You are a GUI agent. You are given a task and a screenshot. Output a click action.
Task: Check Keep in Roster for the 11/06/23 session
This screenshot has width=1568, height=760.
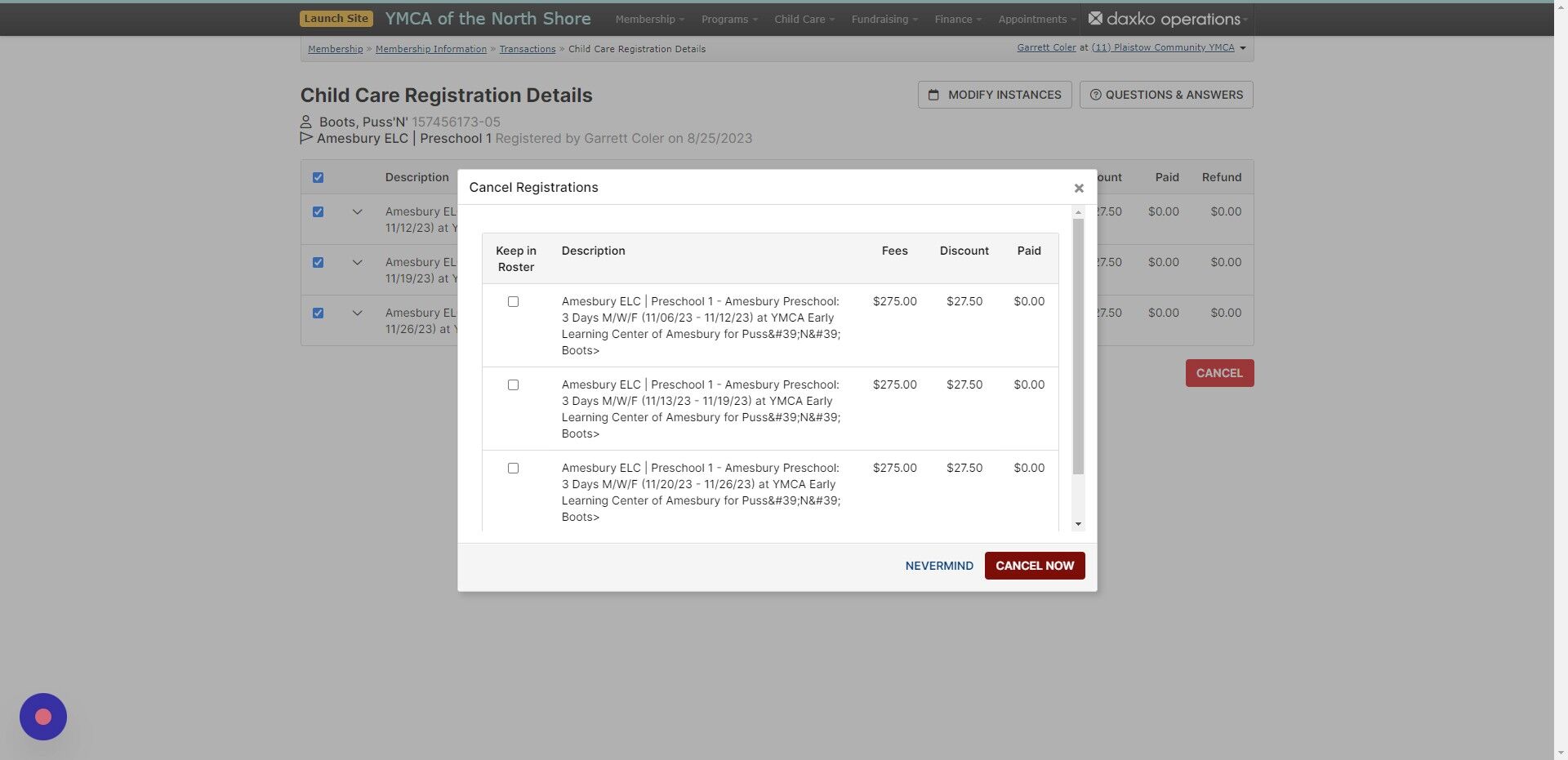tap(513, 301)
